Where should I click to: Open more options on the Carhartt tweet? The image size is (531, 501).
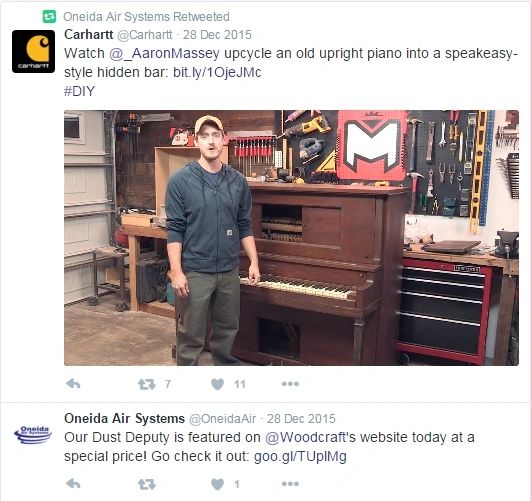click(x=290, y=384)
